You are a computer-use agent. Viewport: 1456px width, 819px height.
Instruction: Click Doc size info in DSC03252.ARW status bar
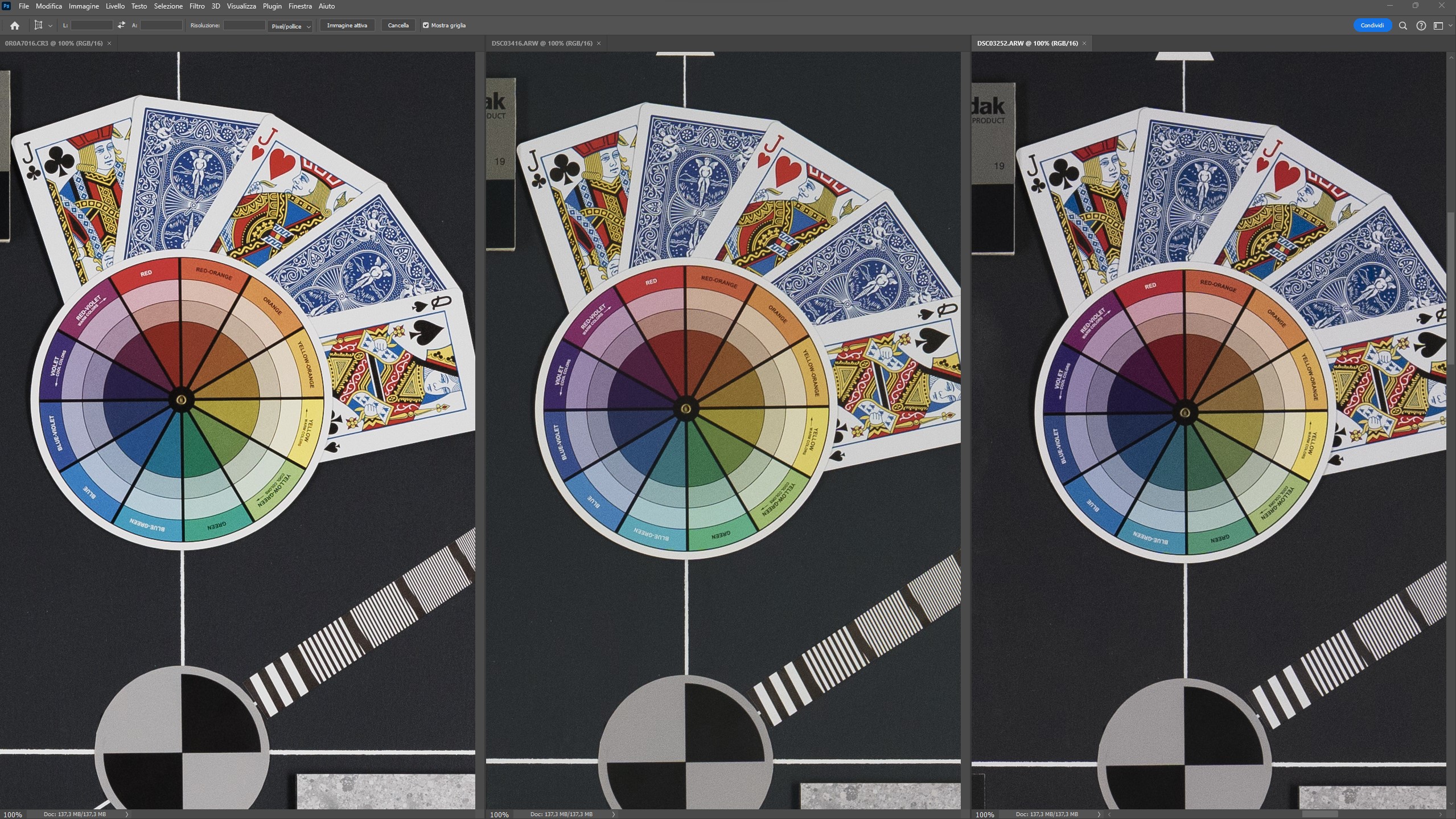pos(1047,814)
